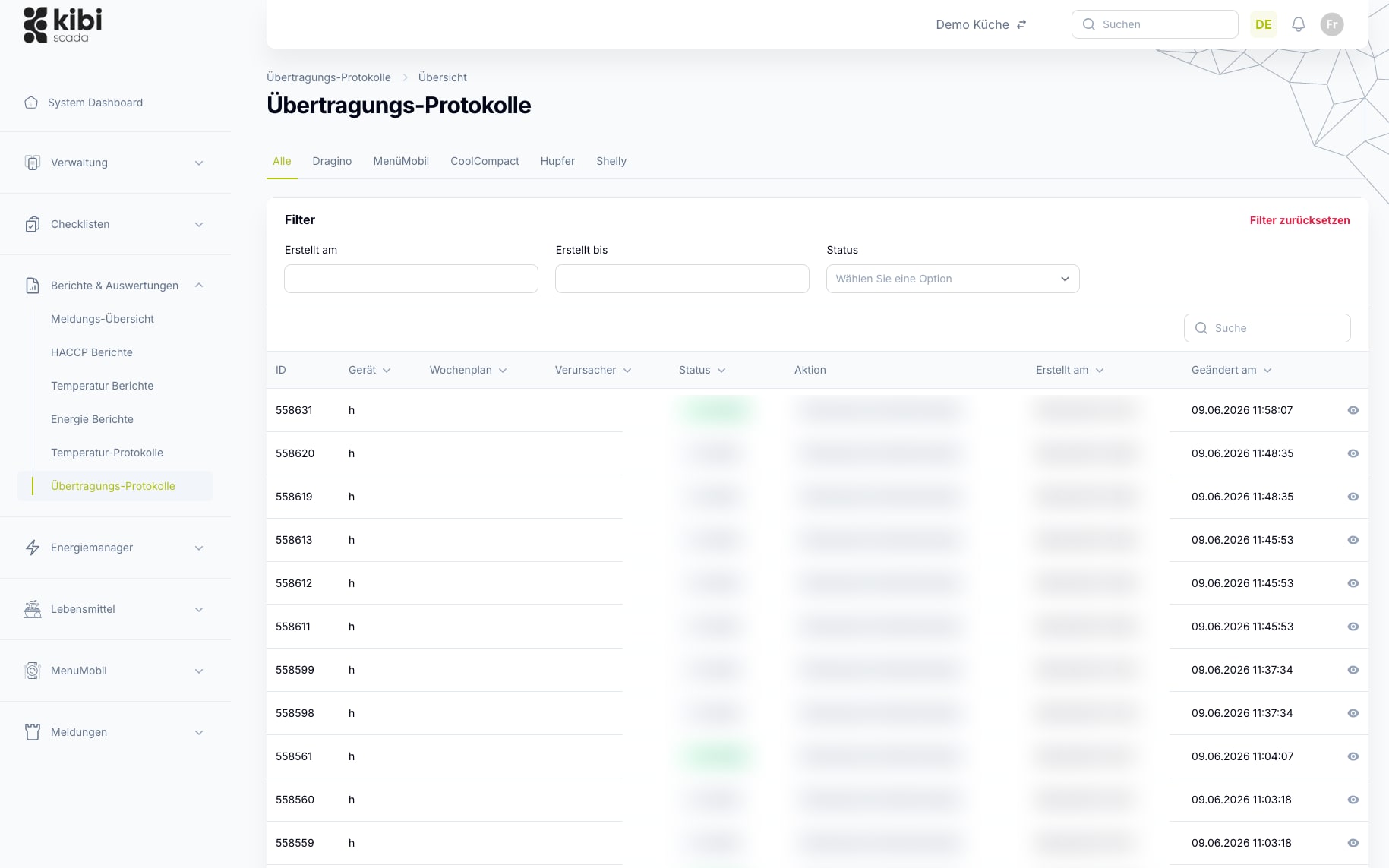Sort by Status column header
This screenshot has width=1389, height=868.
point(702,370)
